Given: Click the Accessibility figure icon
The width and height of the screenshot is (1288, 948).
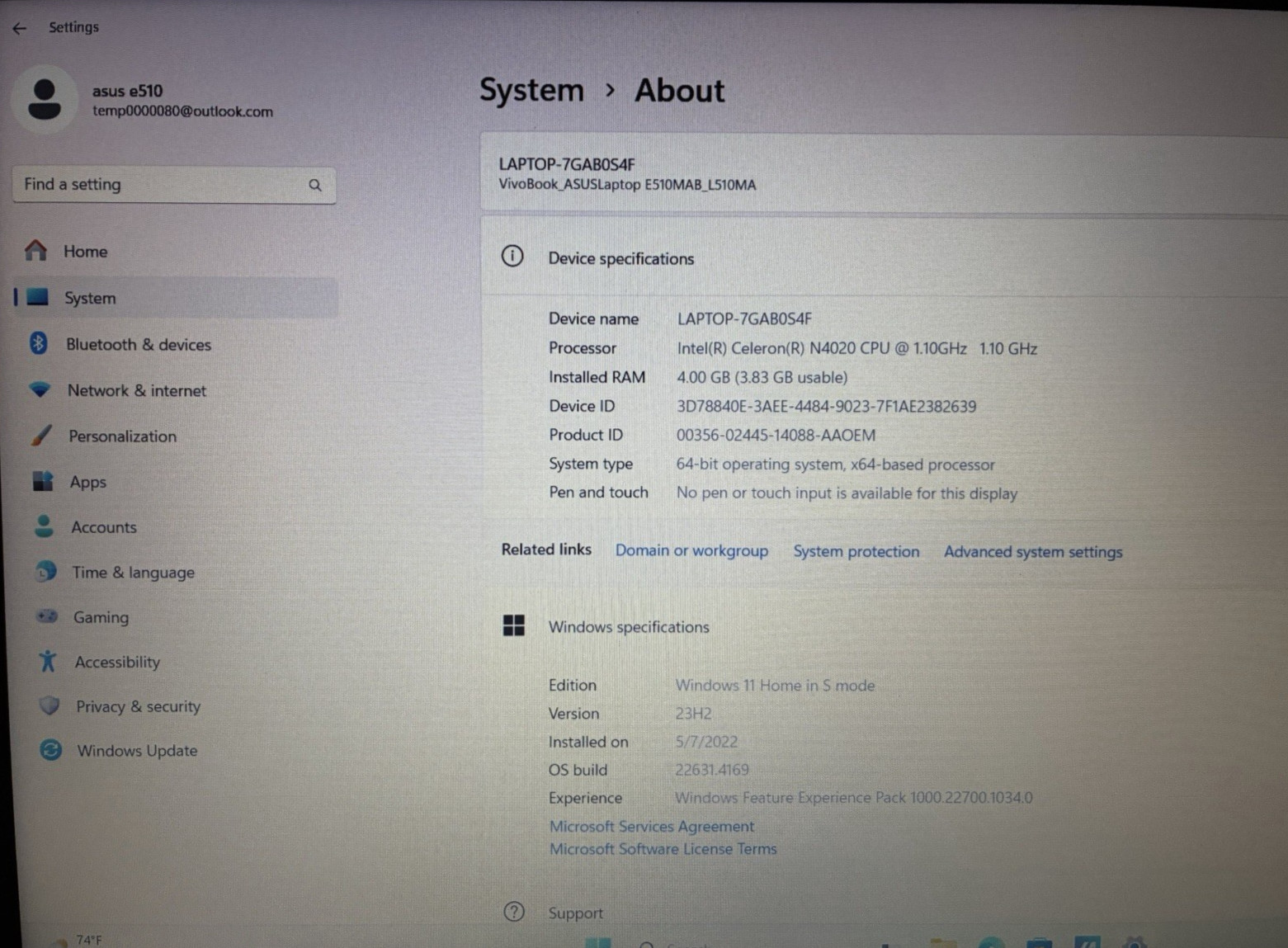Looking at the screenshot, I should click(x=48, y=661).
